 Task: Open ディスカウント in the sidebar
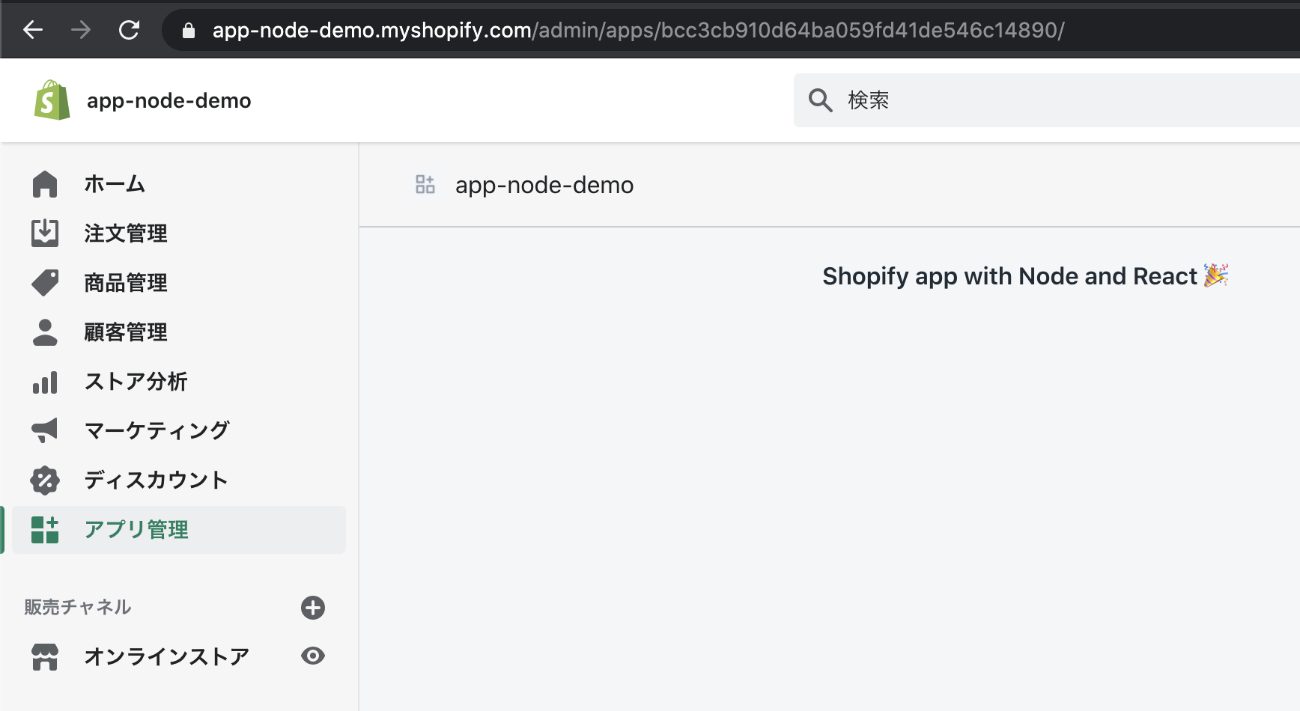157,480
